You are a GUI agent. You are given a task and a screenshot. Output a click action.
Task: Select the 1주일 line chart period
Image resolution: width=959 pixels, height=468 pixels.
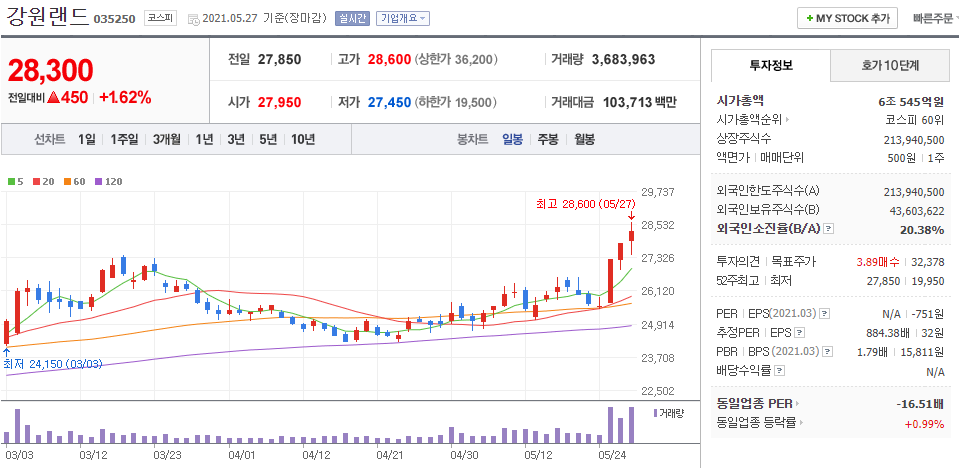tap(124, 139)
